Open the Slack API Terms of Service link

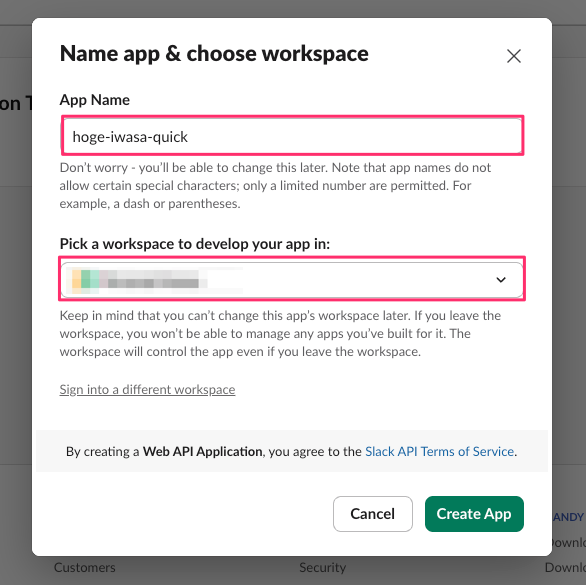[x=439, y=452]
